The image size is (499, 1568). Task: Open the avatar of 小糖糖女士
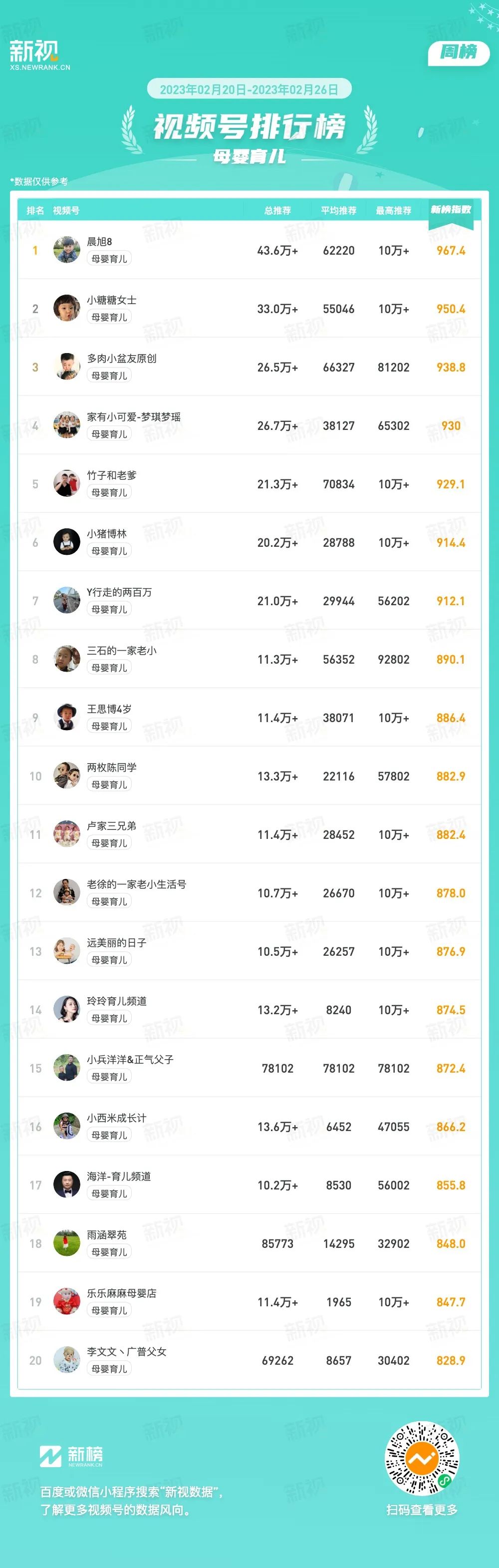click(x=67, y=309)
